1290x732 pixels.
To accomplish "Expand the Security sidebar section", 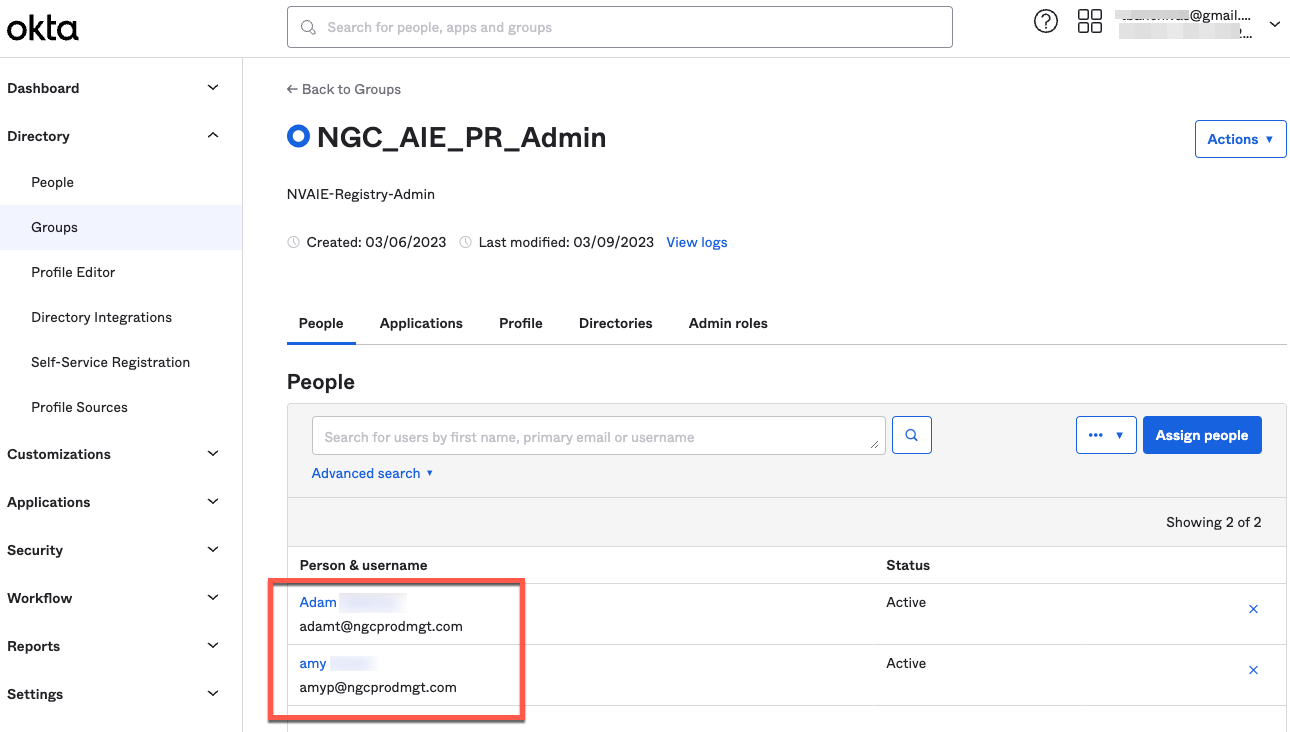I will click(x=212, y=550).
